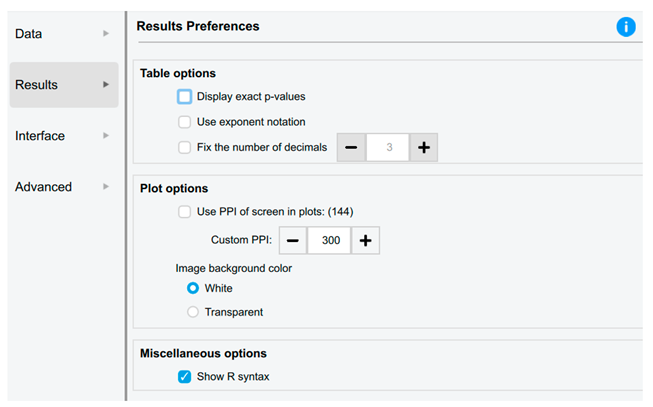
Task: Toggle Use exponent notation checkbox
Action: click(x=184, y=122)
